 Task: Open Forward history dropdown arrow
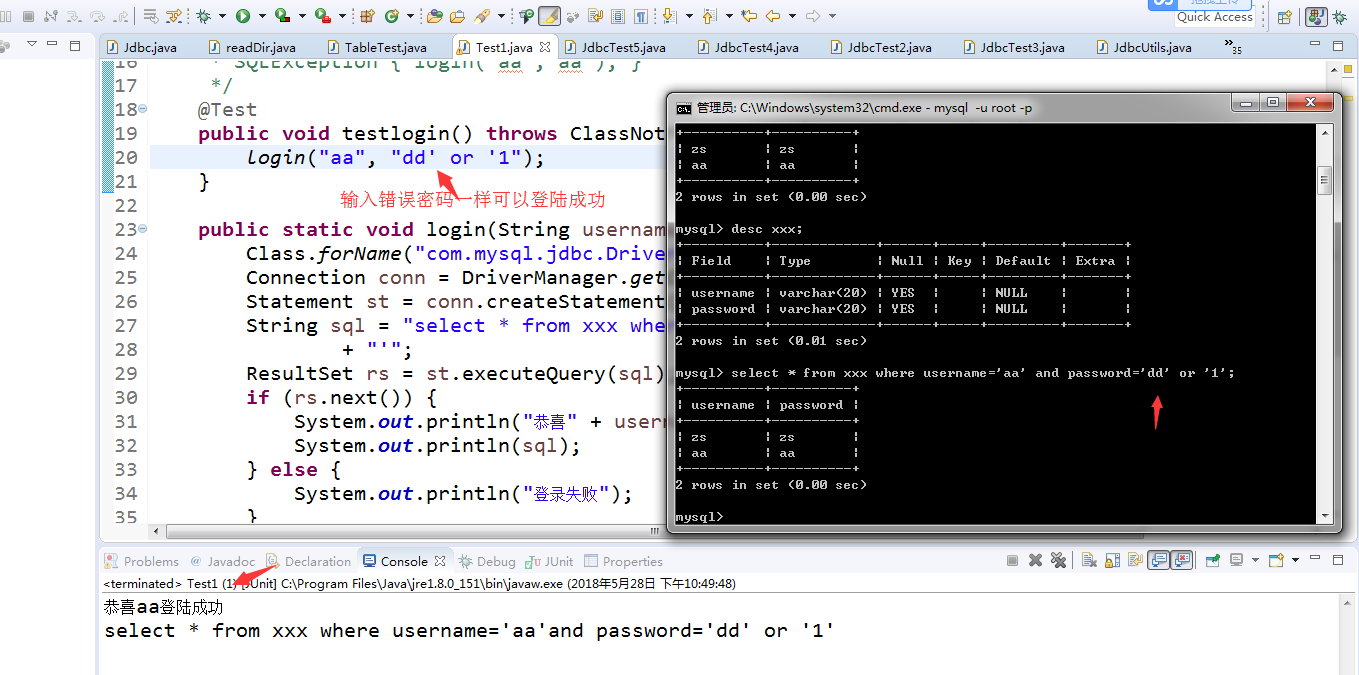[833, 16]
